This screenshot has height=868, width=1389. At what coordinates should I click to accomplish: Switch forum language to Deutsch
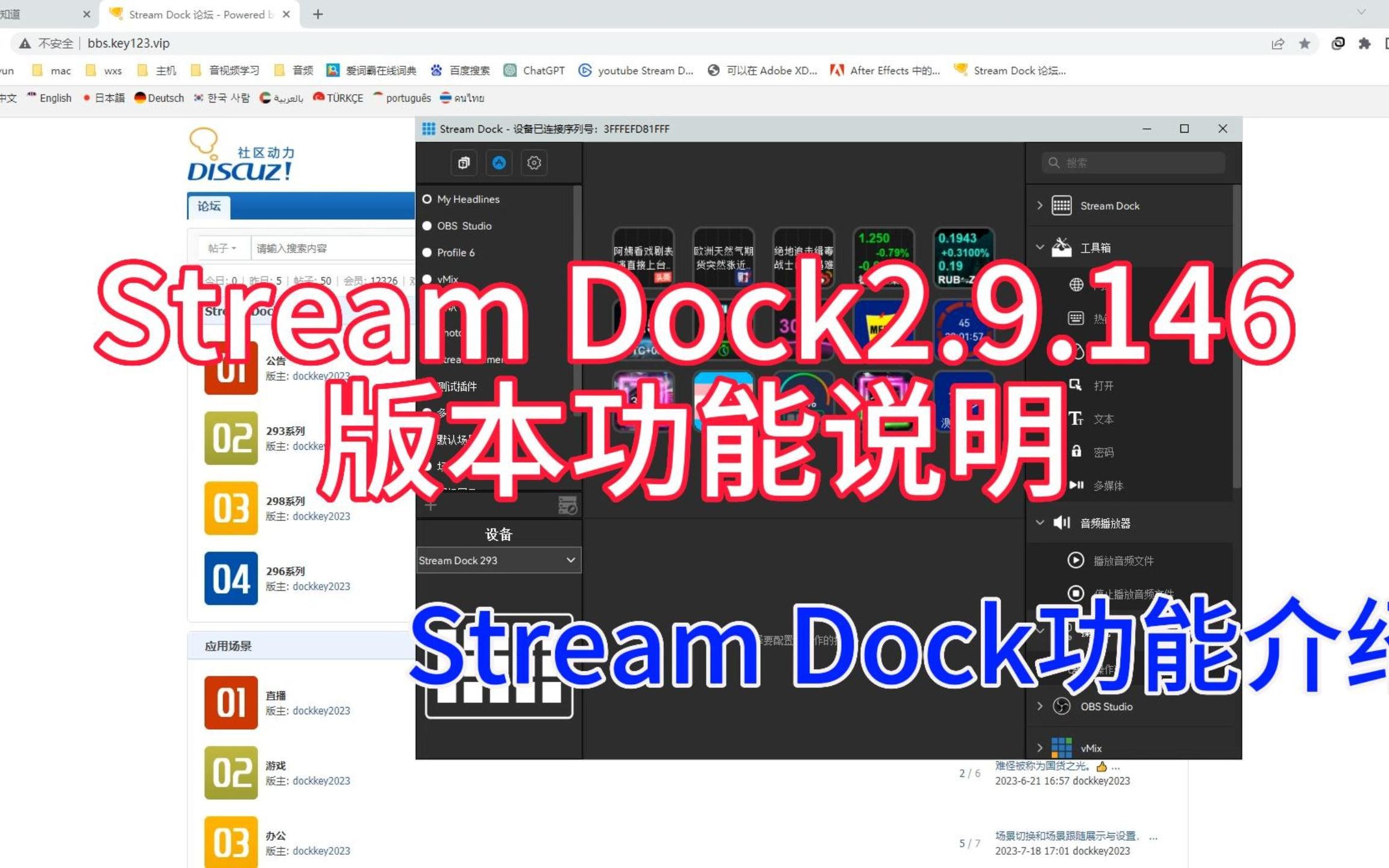coord(159,98)
